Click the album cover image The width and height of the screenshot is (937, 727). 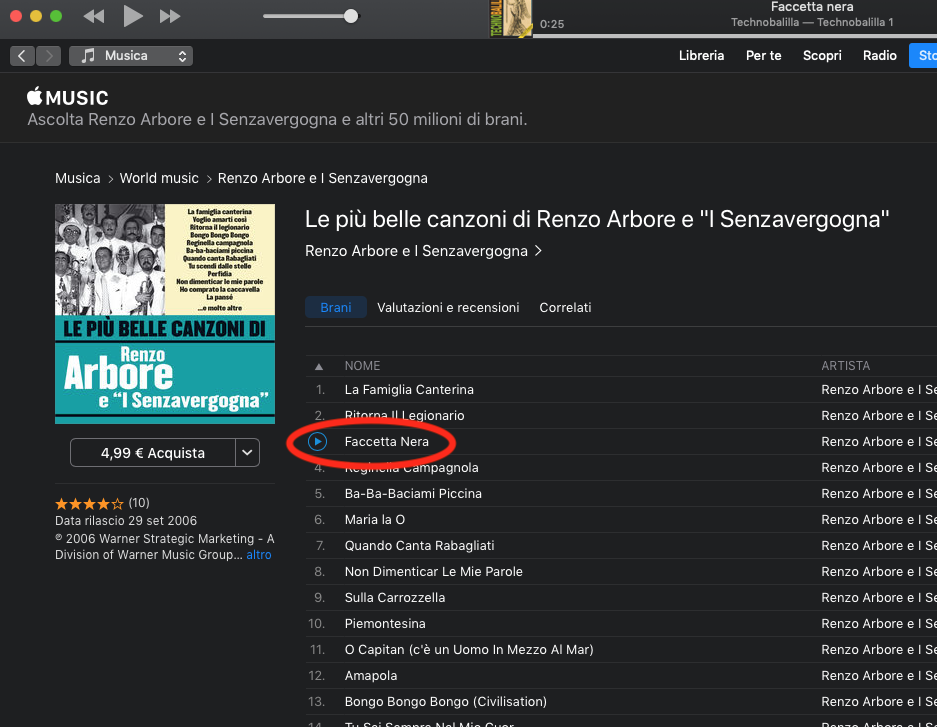coord(165,314)
